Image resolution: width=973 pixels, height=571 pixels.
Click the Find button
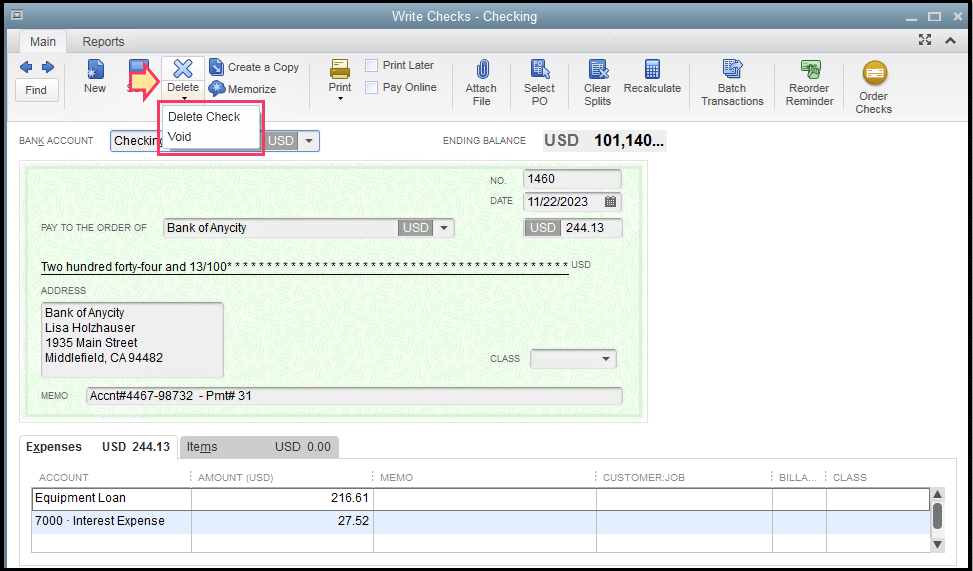[x=36, y=90]
